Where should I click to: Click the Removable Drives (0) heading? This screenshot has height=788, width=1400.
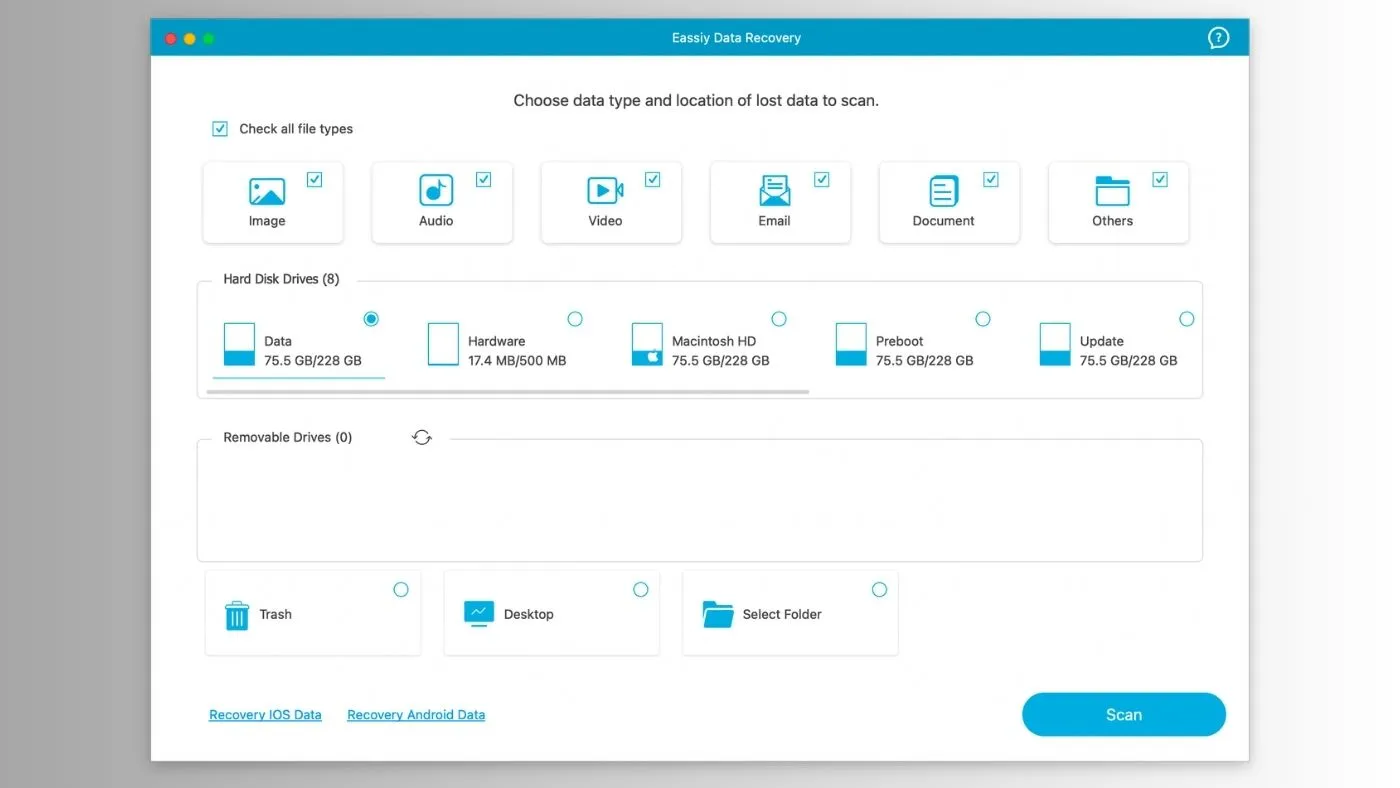(288, 437)
